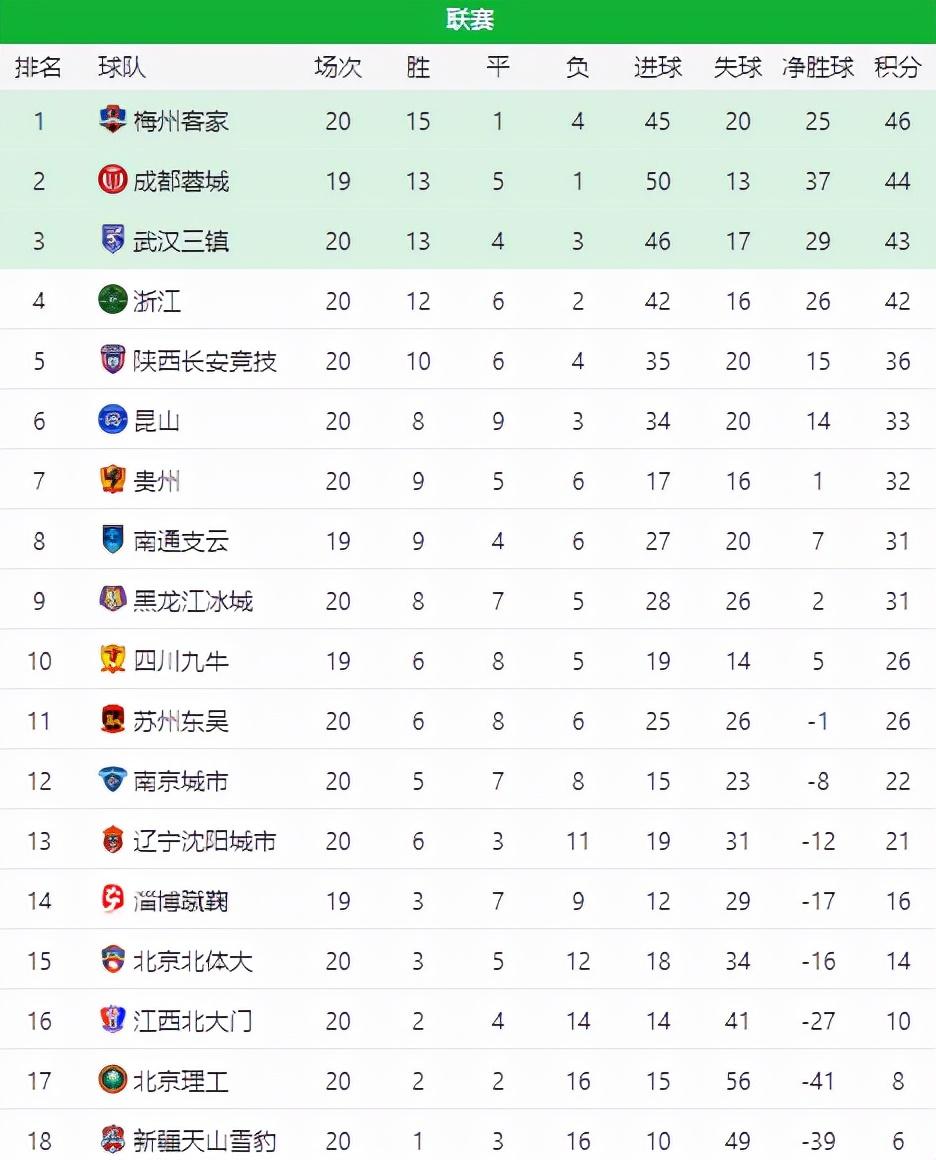The width and height of the screenshot is (936, 1160).
Task: Click the 贵州 team emblem
Action: [x=112, y=479]
